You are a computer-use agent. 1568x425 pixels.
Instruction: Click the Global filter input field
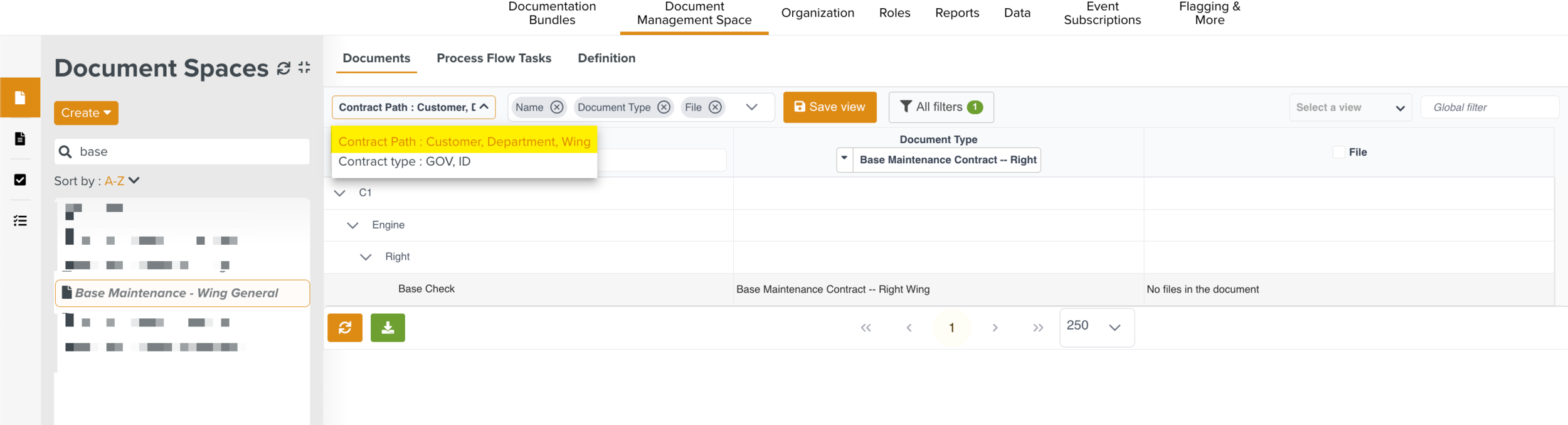pos(1489,107)
